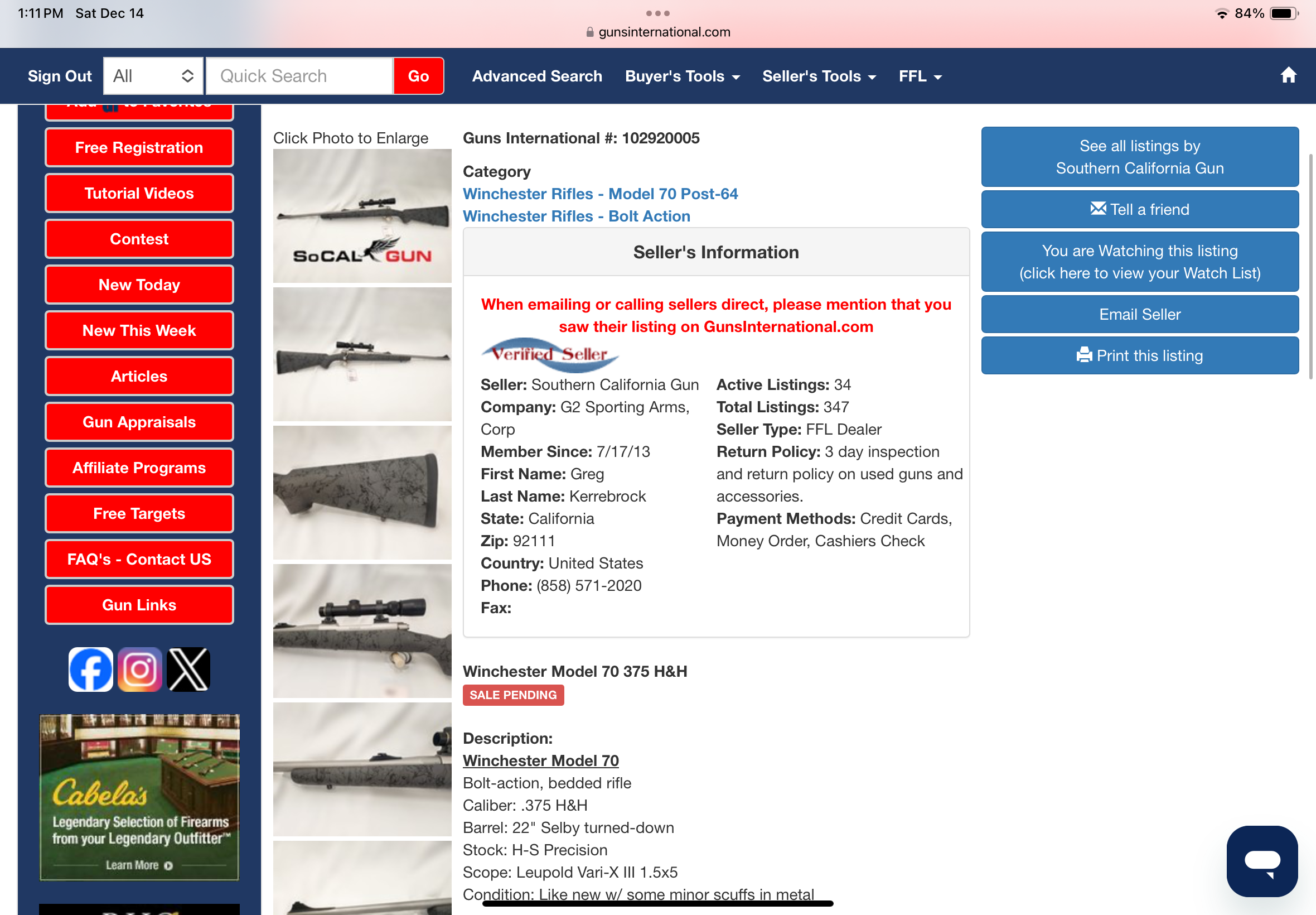Screen dimensions: 1316x915
Task: Click the Cabela's advertisement banner
Action: pyautogui.click(x=139, y=797)
